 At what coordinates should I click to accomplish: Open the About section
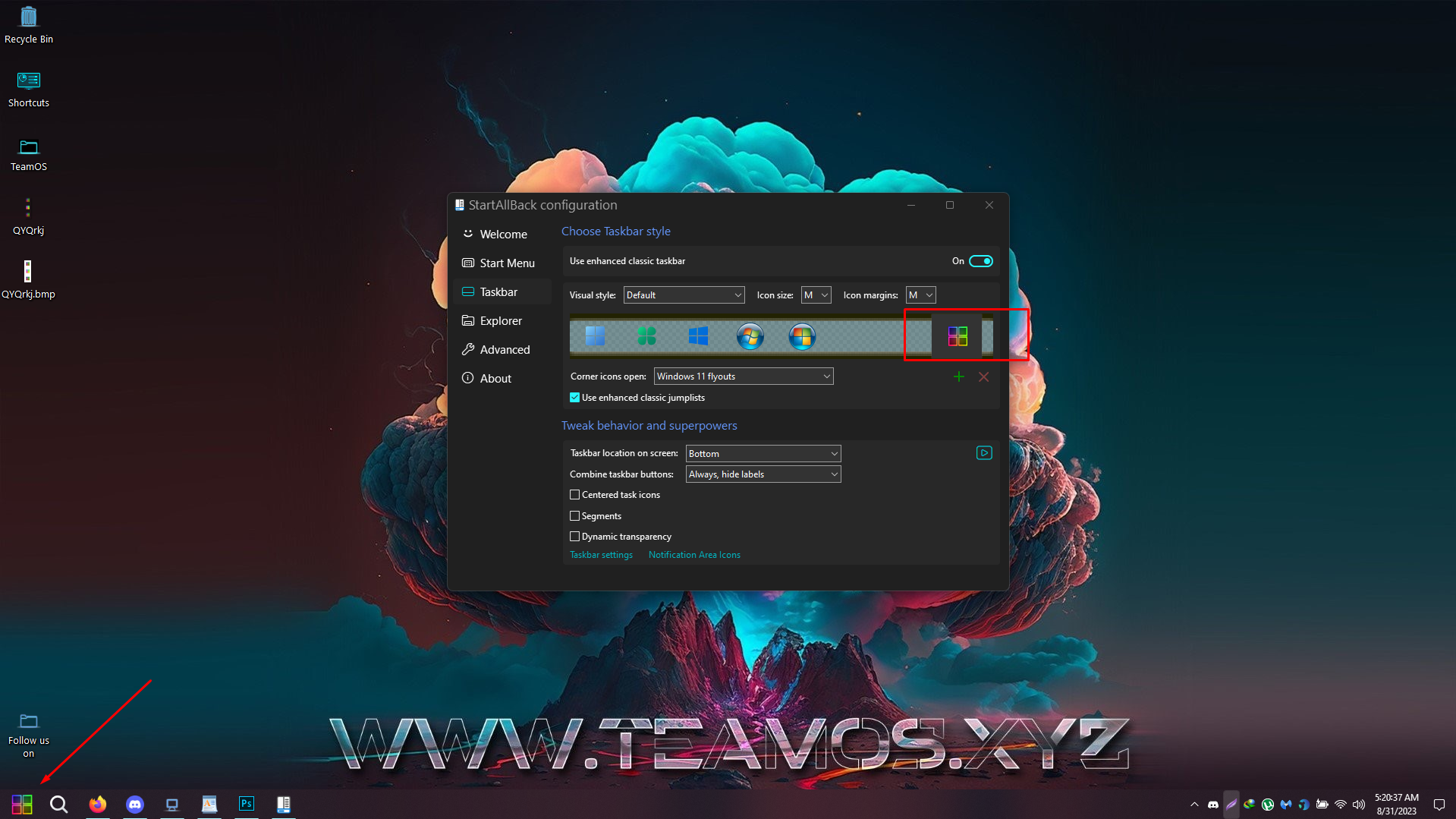click(502, 379)
